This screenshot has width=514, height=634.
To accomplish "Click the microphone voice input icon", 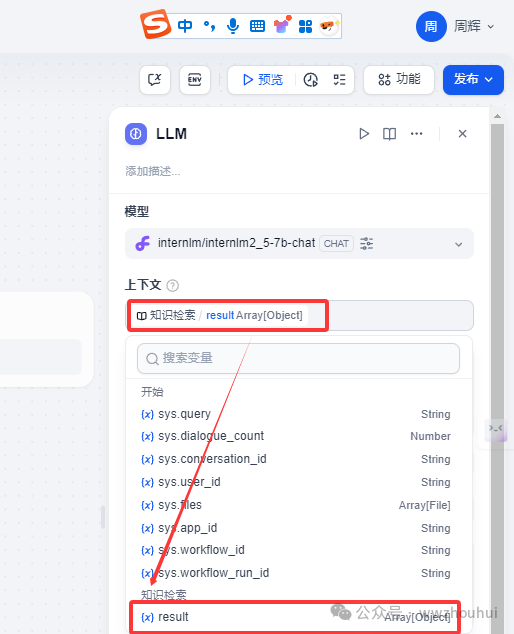I will (x=233, y=26).
